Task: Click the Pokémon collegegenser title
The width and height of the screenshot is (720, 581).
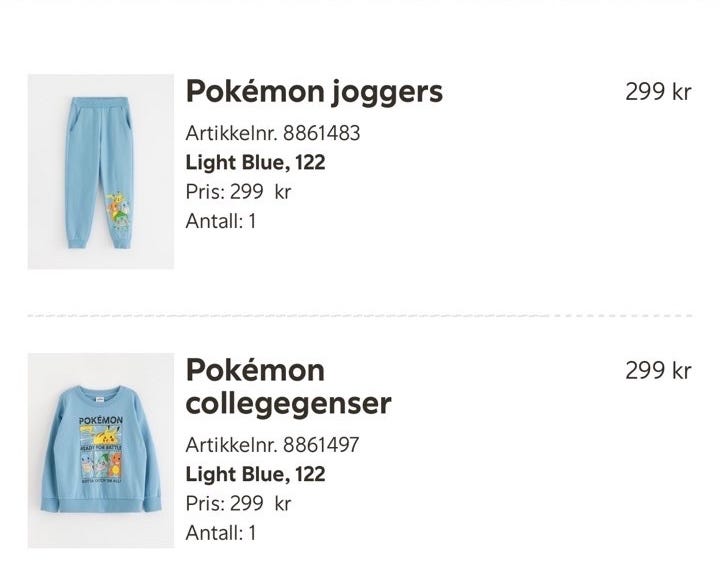Action: click(288, 387)
